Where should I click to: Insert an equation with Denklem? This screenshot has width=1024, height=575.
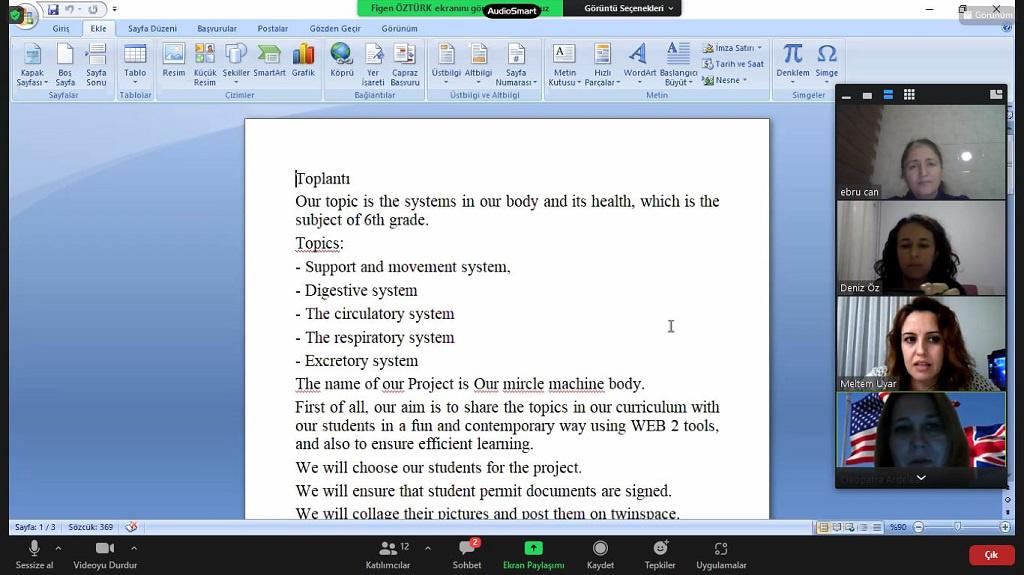pos(793,60)
